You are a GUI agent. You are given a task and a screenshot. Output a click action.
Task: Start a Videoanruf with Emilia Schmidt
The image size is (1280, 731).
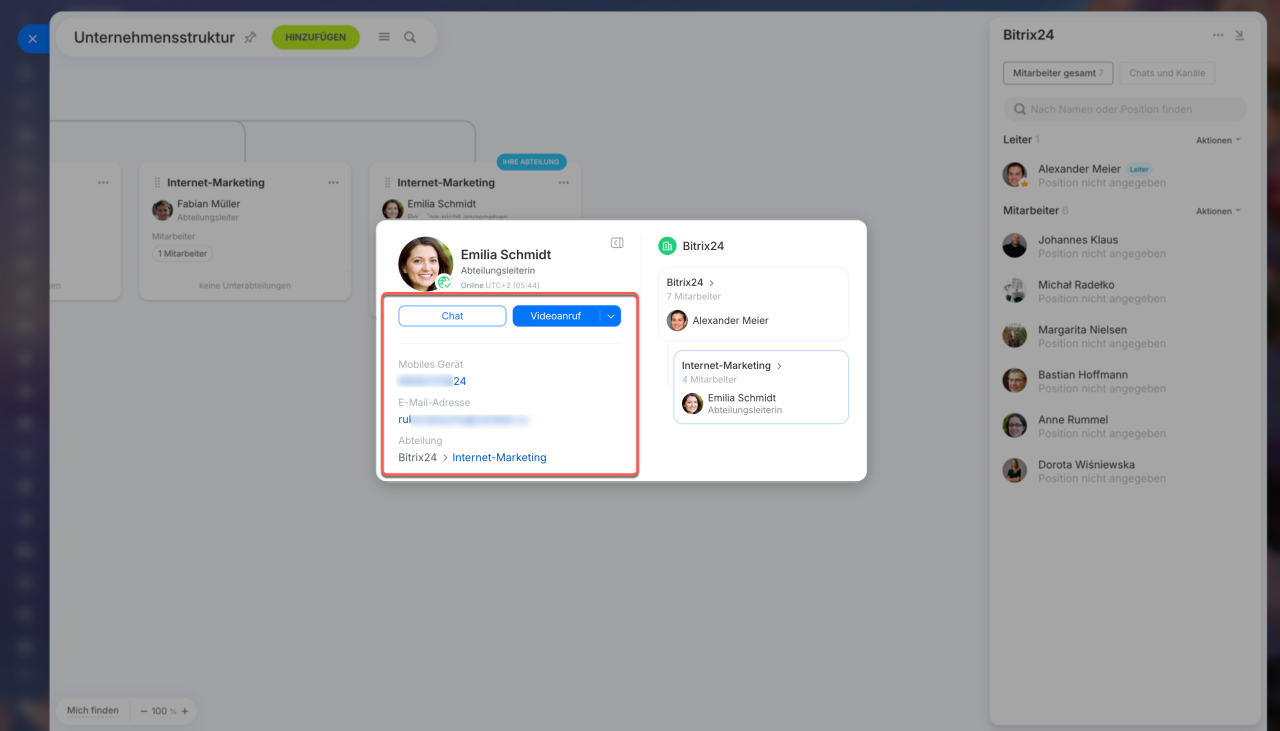coord(555,316)
